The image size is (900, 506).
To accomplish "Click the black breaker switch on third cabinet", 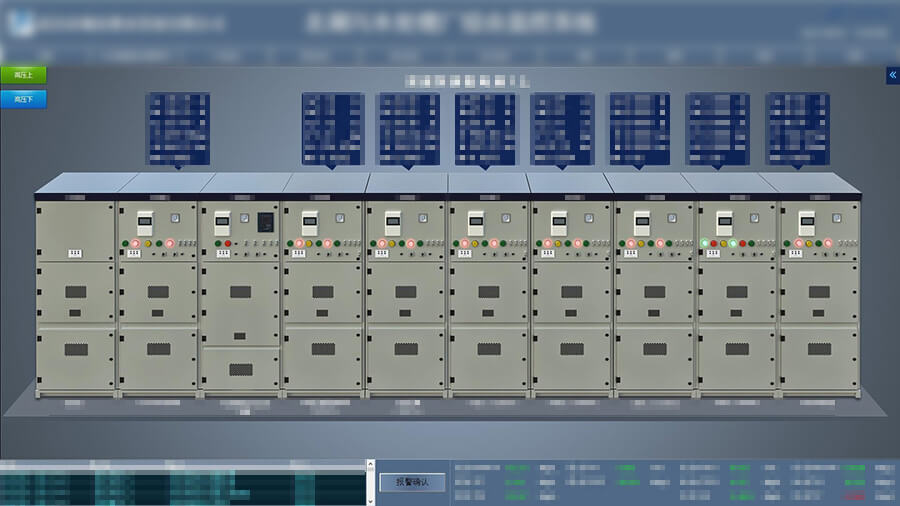I will 265,222.
